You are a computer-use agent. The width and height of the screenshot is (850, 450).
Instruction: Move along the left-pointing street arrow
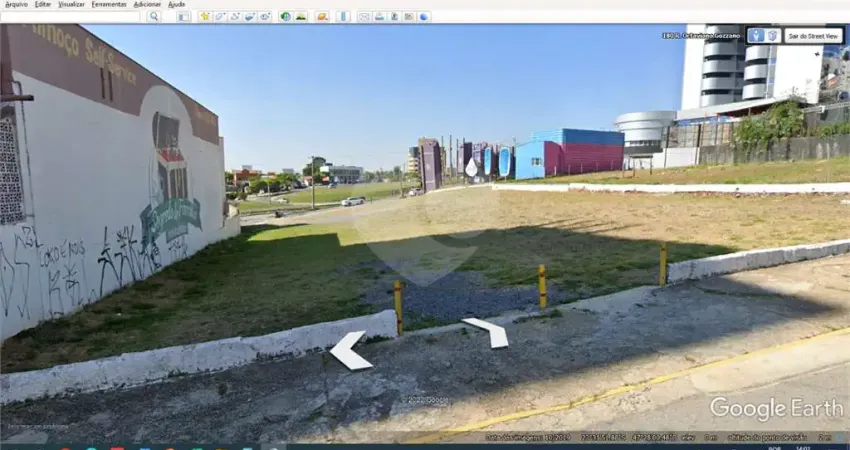coord(350,350)
